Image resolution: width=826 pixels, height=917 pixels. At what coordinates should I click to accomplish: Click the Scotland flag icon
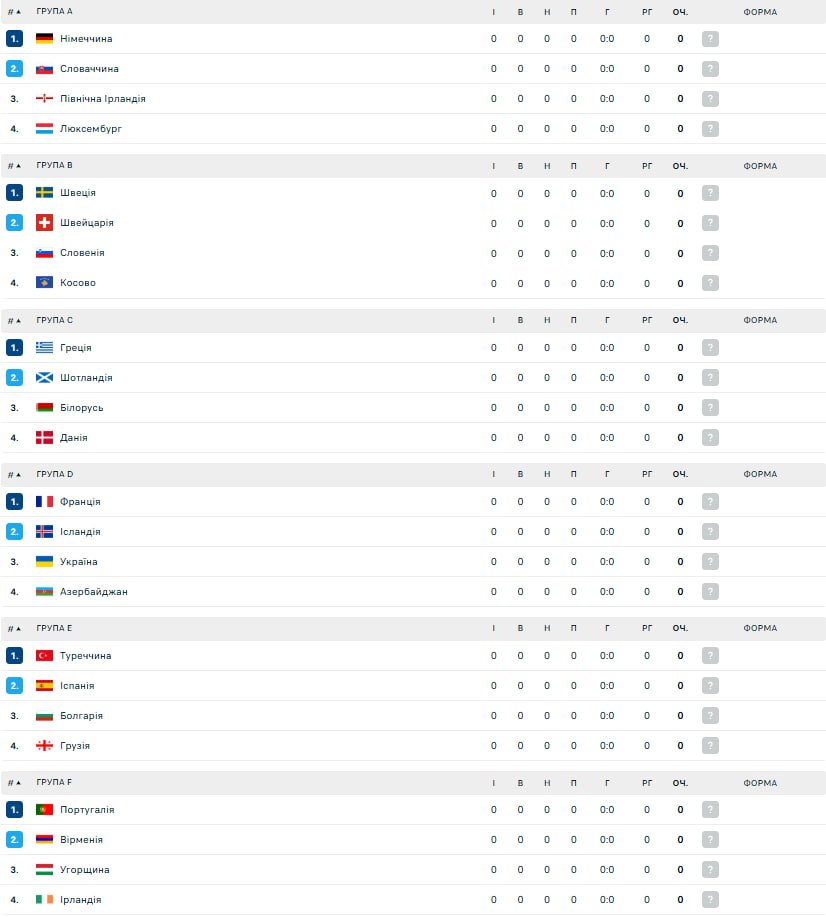click(44, 378)
